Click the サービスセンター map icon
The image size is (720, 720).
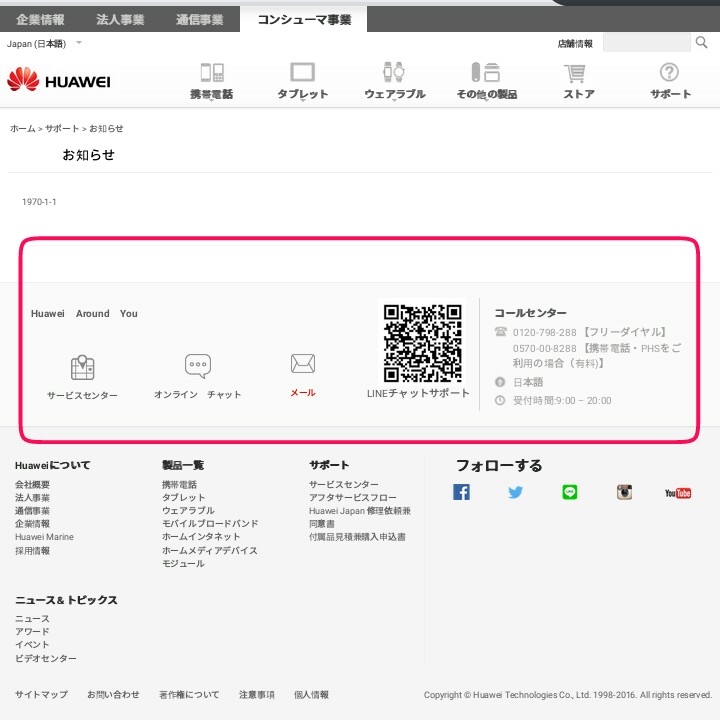click(83, 367)
